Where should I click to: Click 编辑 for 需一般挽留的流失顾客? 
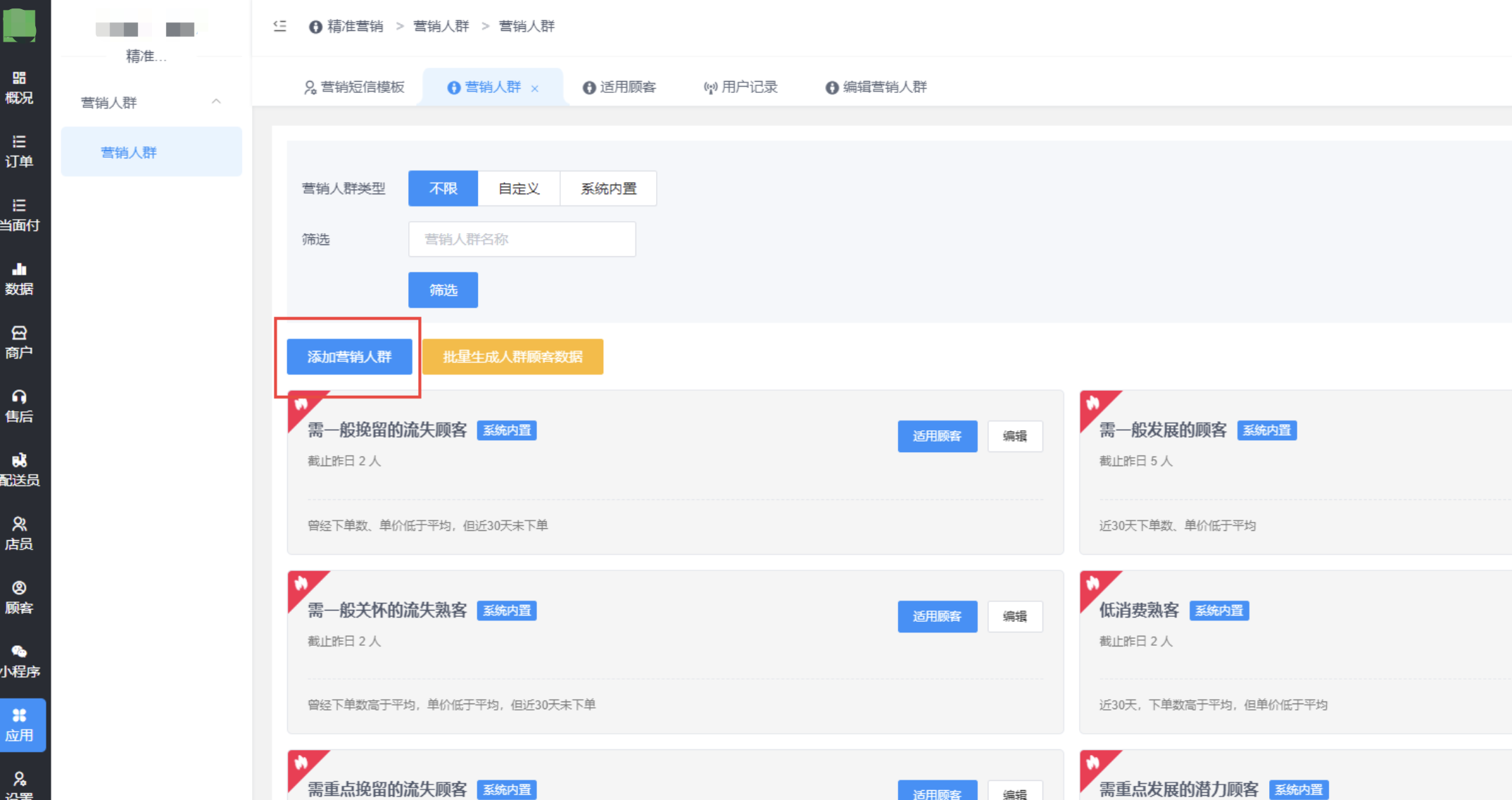[x=1015, y=436]
